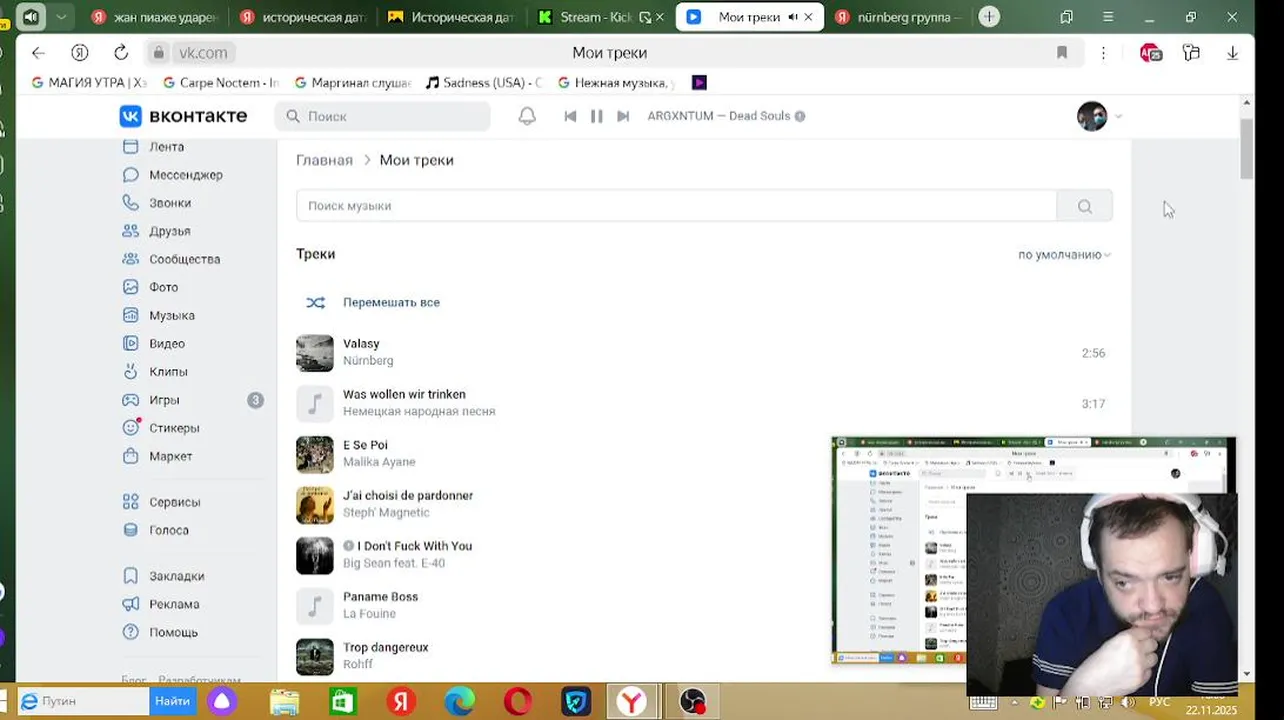Image resolution: width=1284 pixels, height=720 pixels.
Task: Click the ВКонтакте logo
Action: (183, 116)
